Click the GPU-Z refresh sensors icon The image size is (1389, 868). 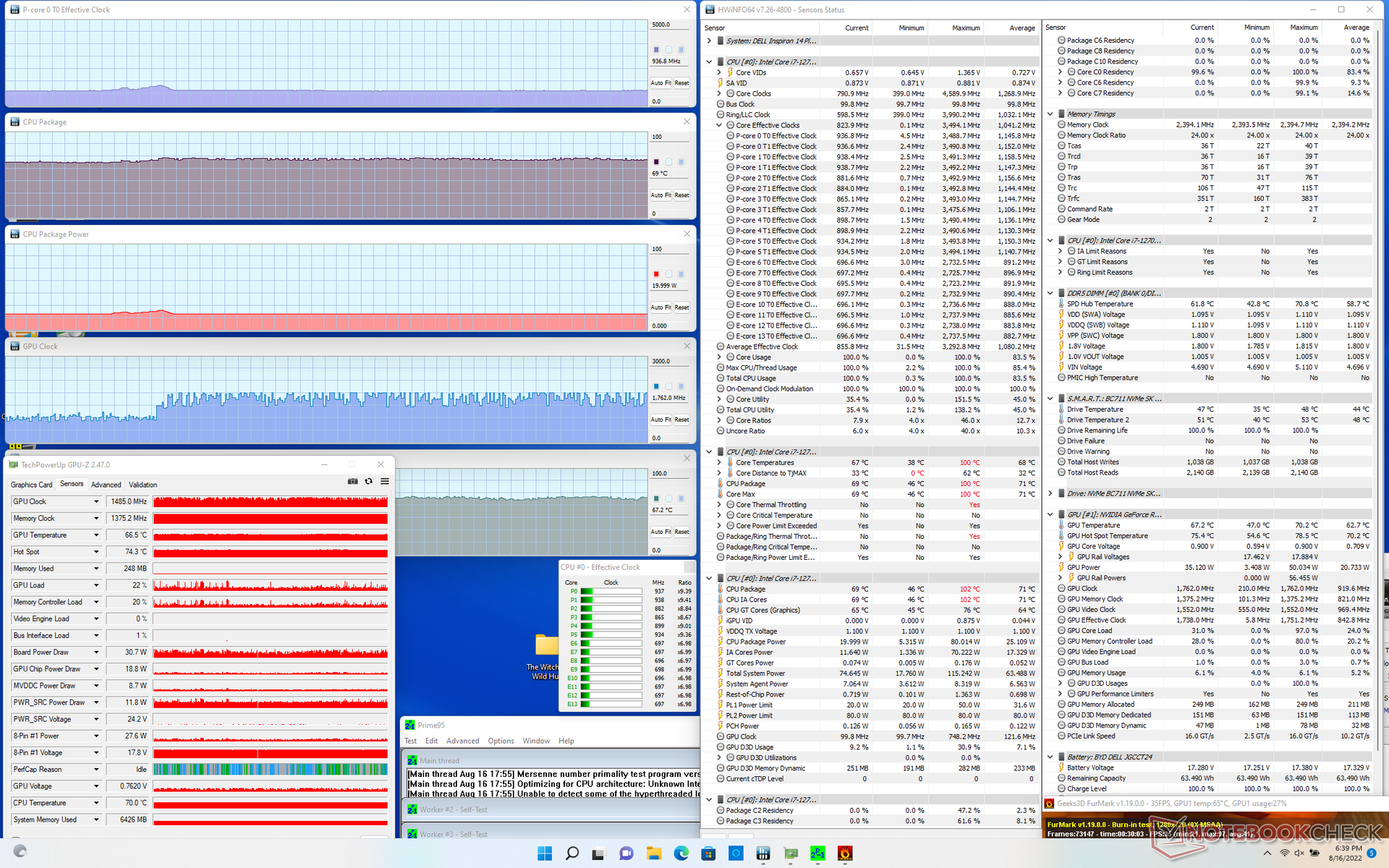point(368,481)
